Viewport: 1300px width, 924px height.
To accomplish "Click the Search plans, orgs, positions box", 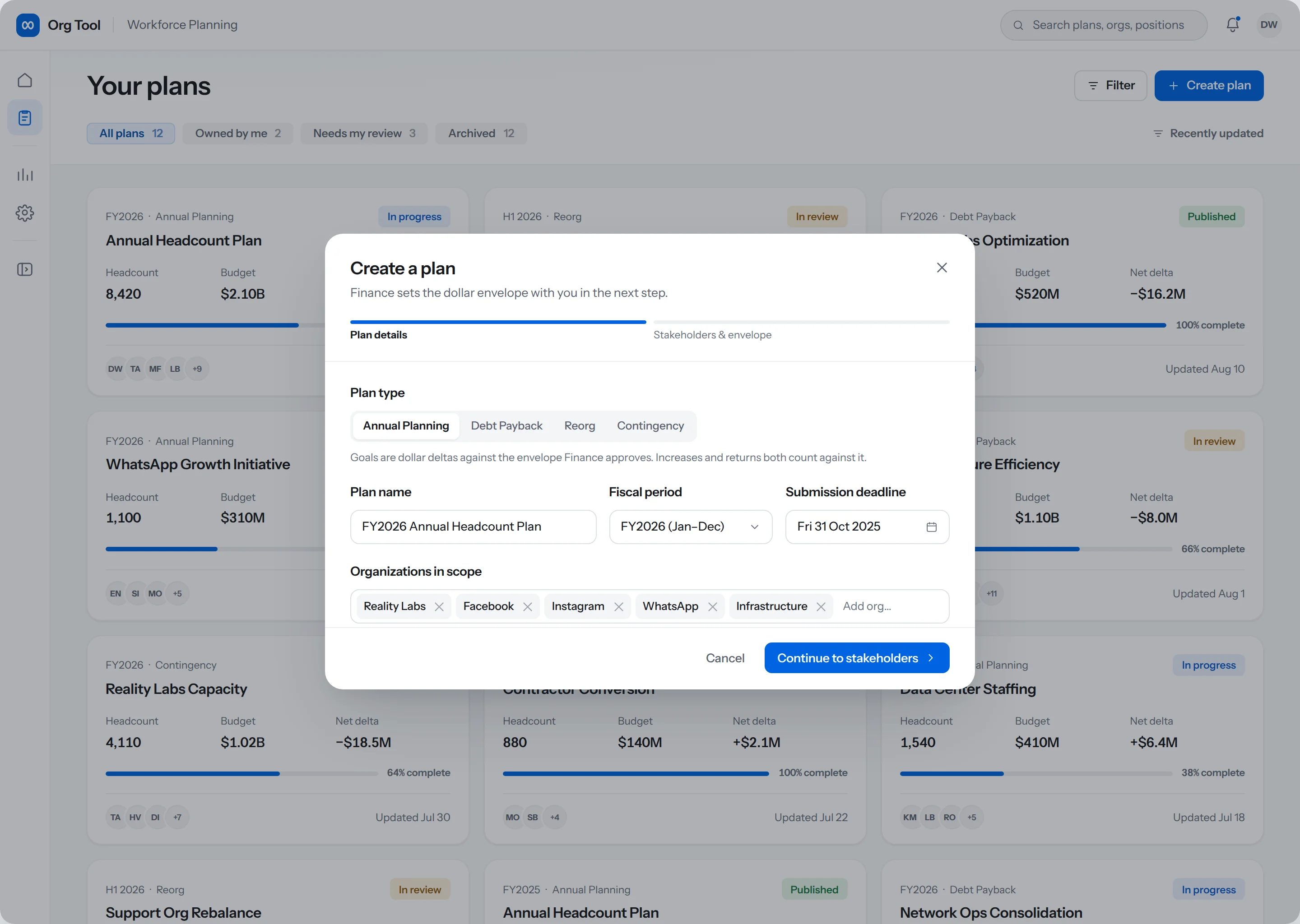I will click(1103, 25).
